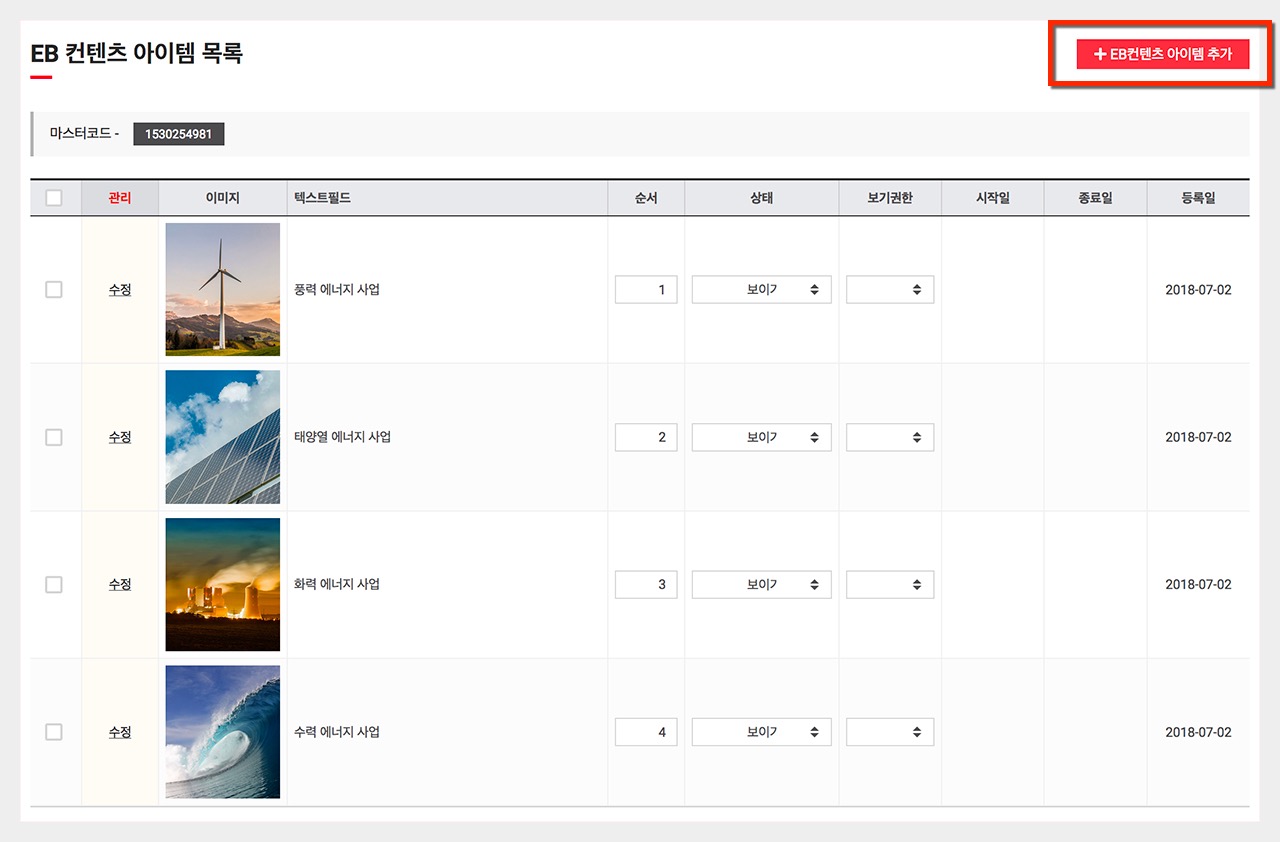Check the box for 화력 에너지 사업 row
This screenshot has height=842, width=1280.
[x=54, y=584]
